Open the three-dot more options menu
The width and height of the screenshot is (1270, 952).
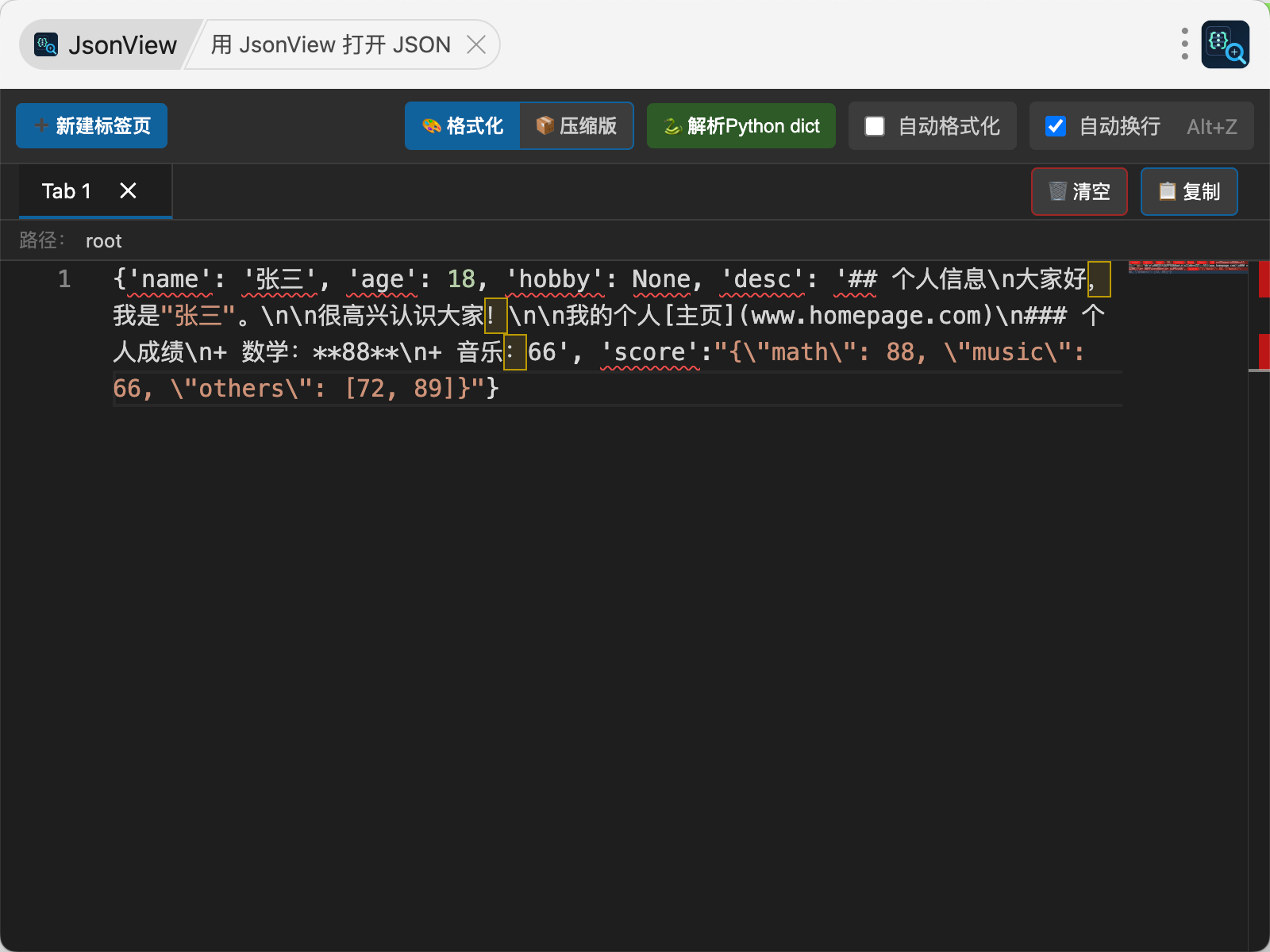pos(1184,44)
